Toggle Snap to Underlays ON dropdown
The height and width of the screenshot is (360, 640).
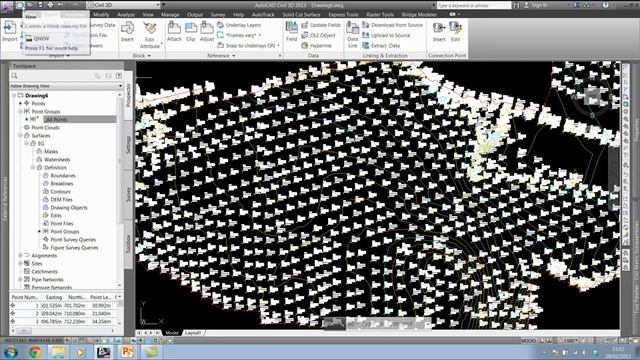click(x=279, y=46)
